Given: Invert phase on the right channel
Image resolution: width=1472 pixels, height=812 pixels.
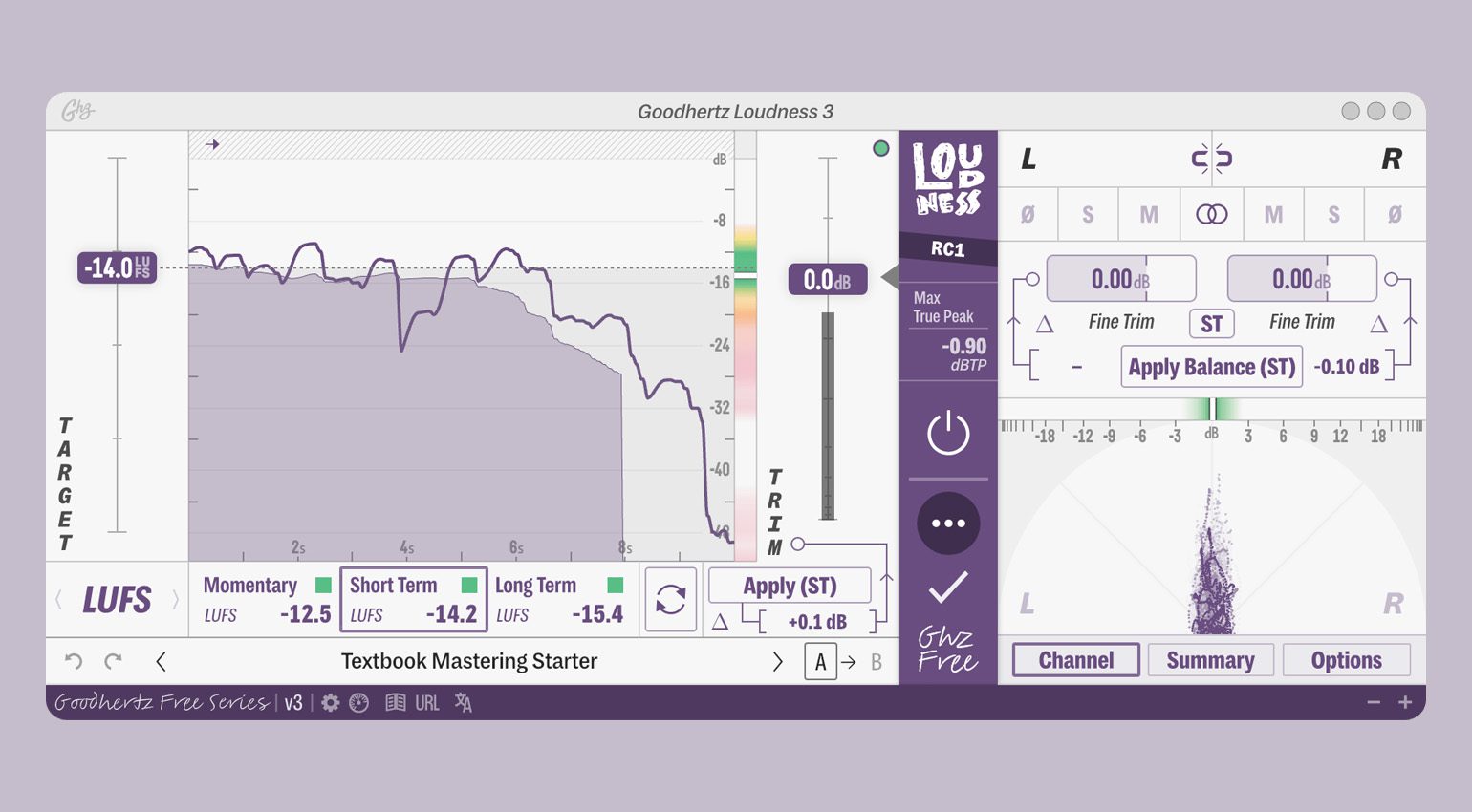Looking at the screenshot, I should click(x=1395, y=215).
